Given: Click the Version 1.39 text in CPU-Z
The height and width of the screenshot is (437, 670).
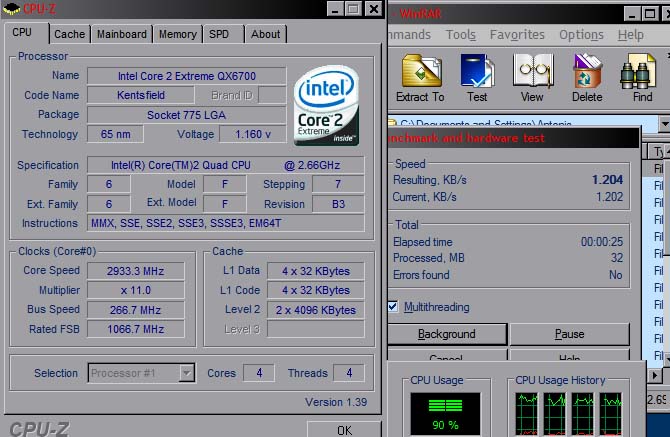Looking at the screenshot, I should 336,402.
